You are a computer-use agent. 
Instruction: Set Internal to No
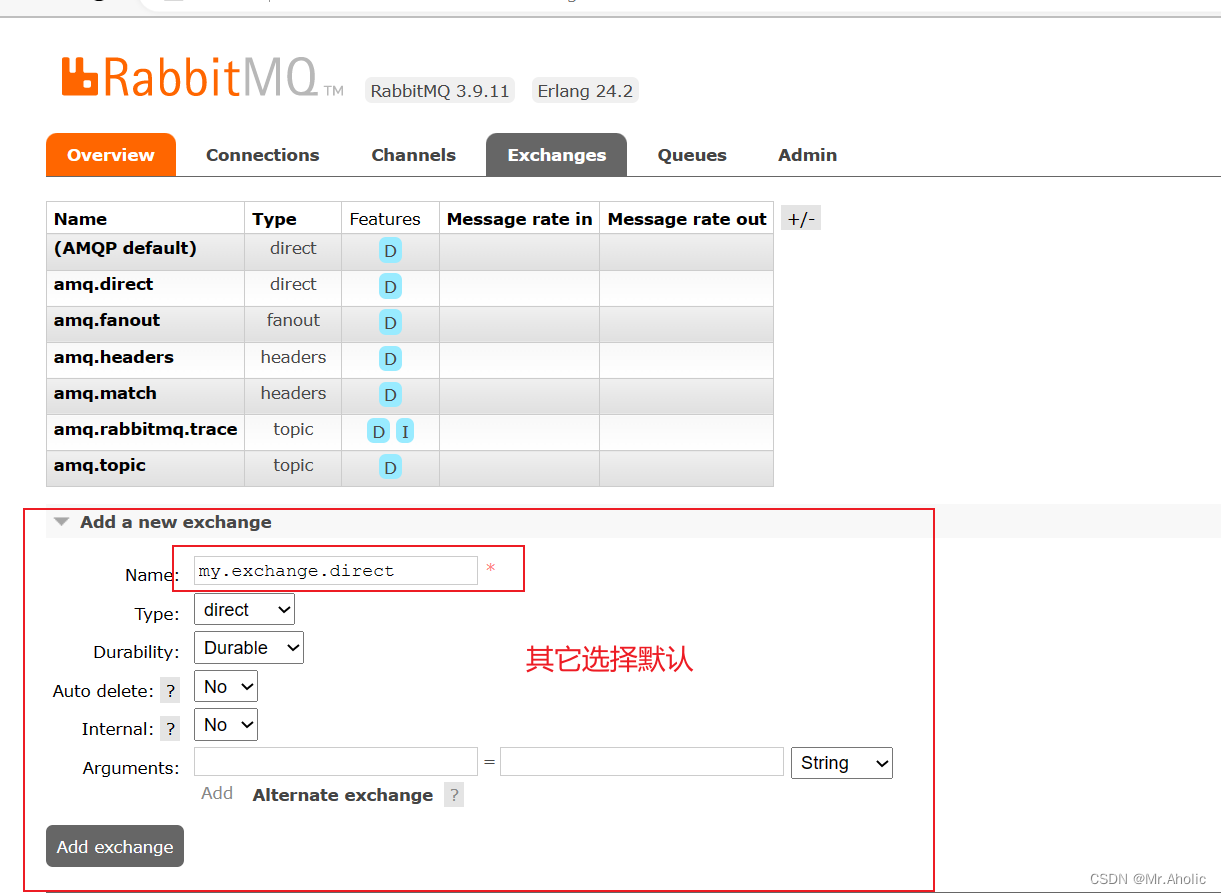click(225, 724)
